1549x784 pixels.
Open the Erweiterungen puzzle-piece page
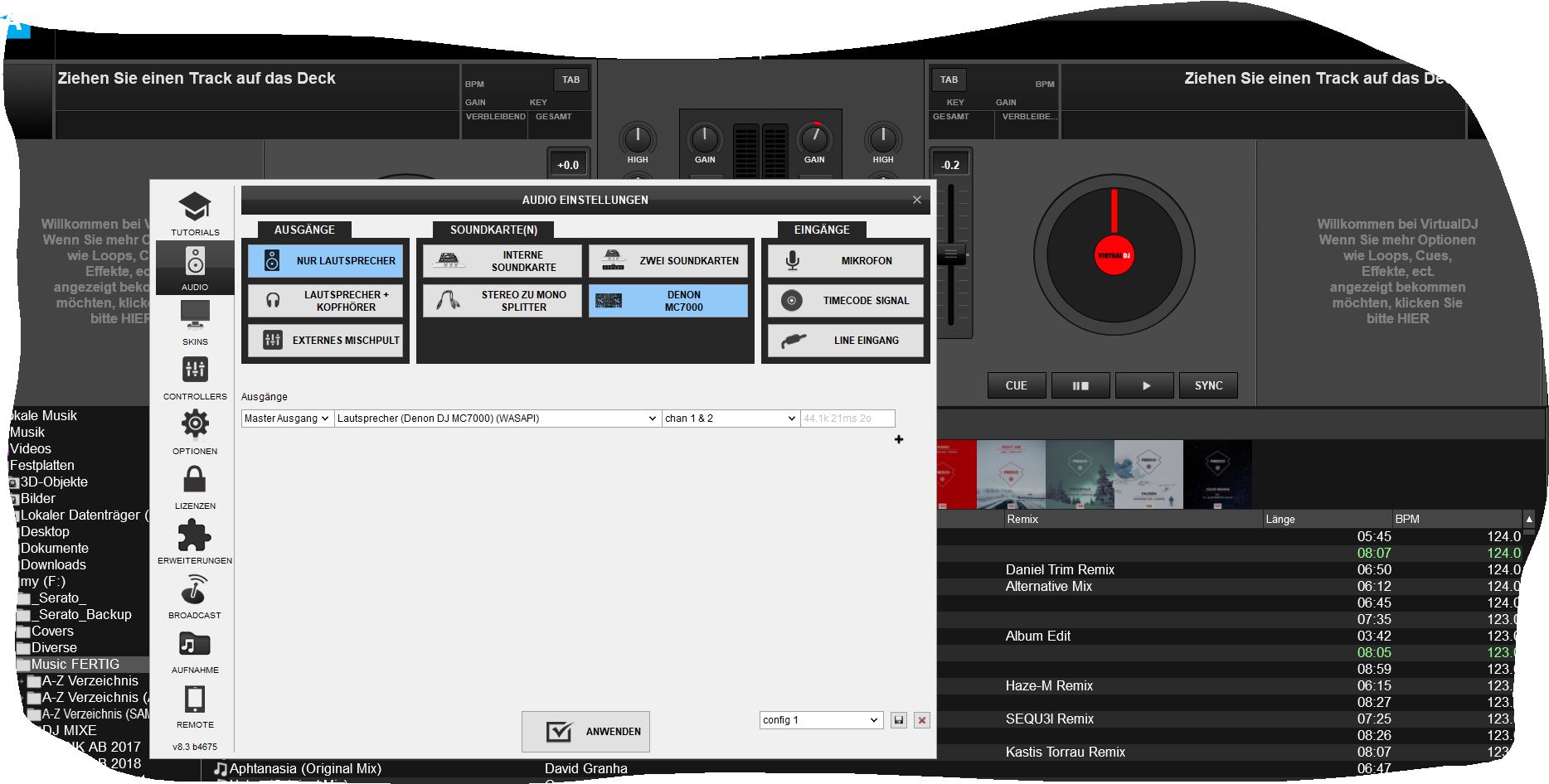coord(195,541)
